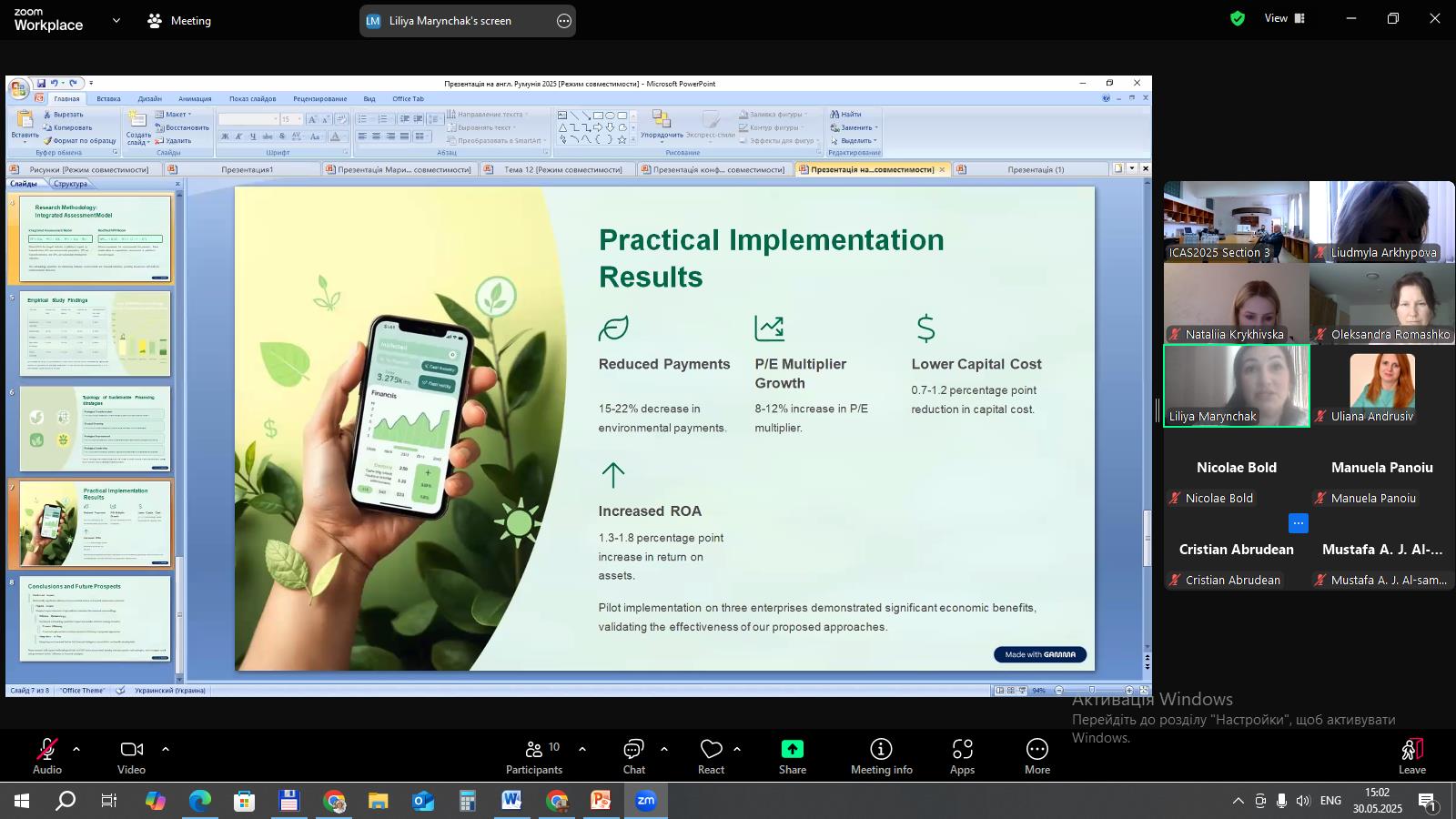Open Word from the Windows taskbar
The image size is (1456, 819).
point(511,801)
